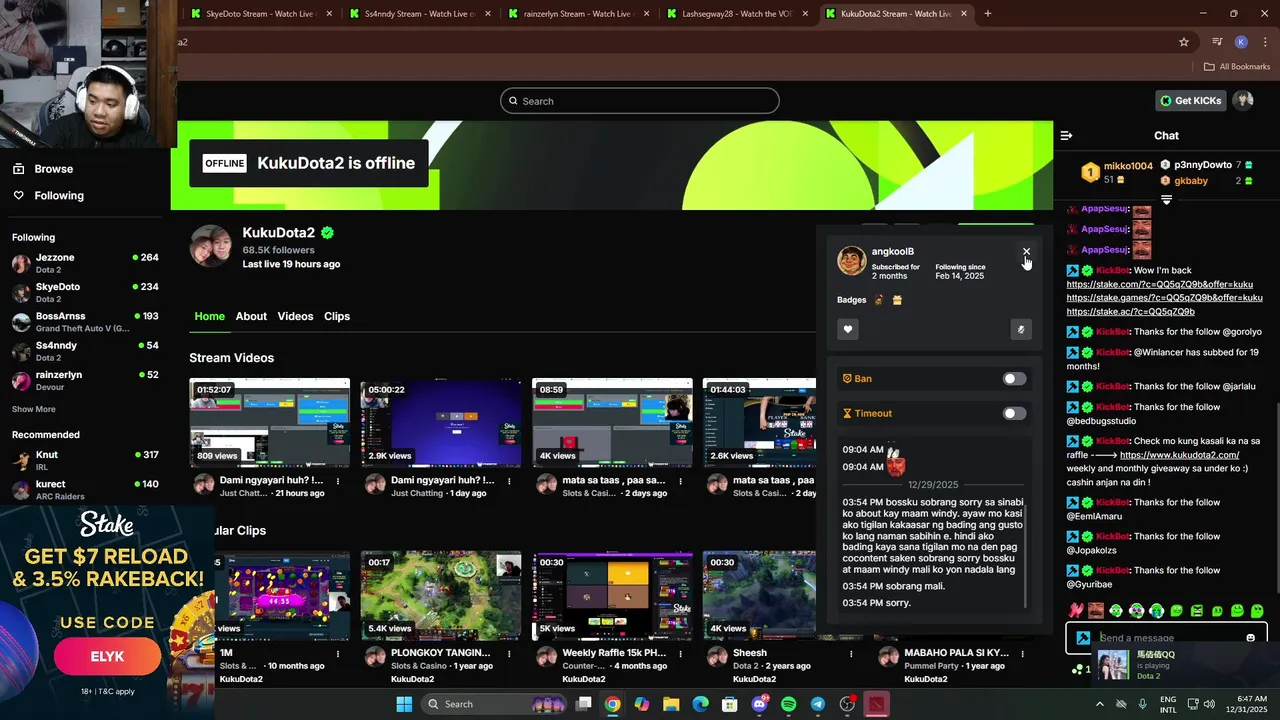
Task: Open the PLONGKOY TANGIN clip thumbnail
Action: point(441,596)
